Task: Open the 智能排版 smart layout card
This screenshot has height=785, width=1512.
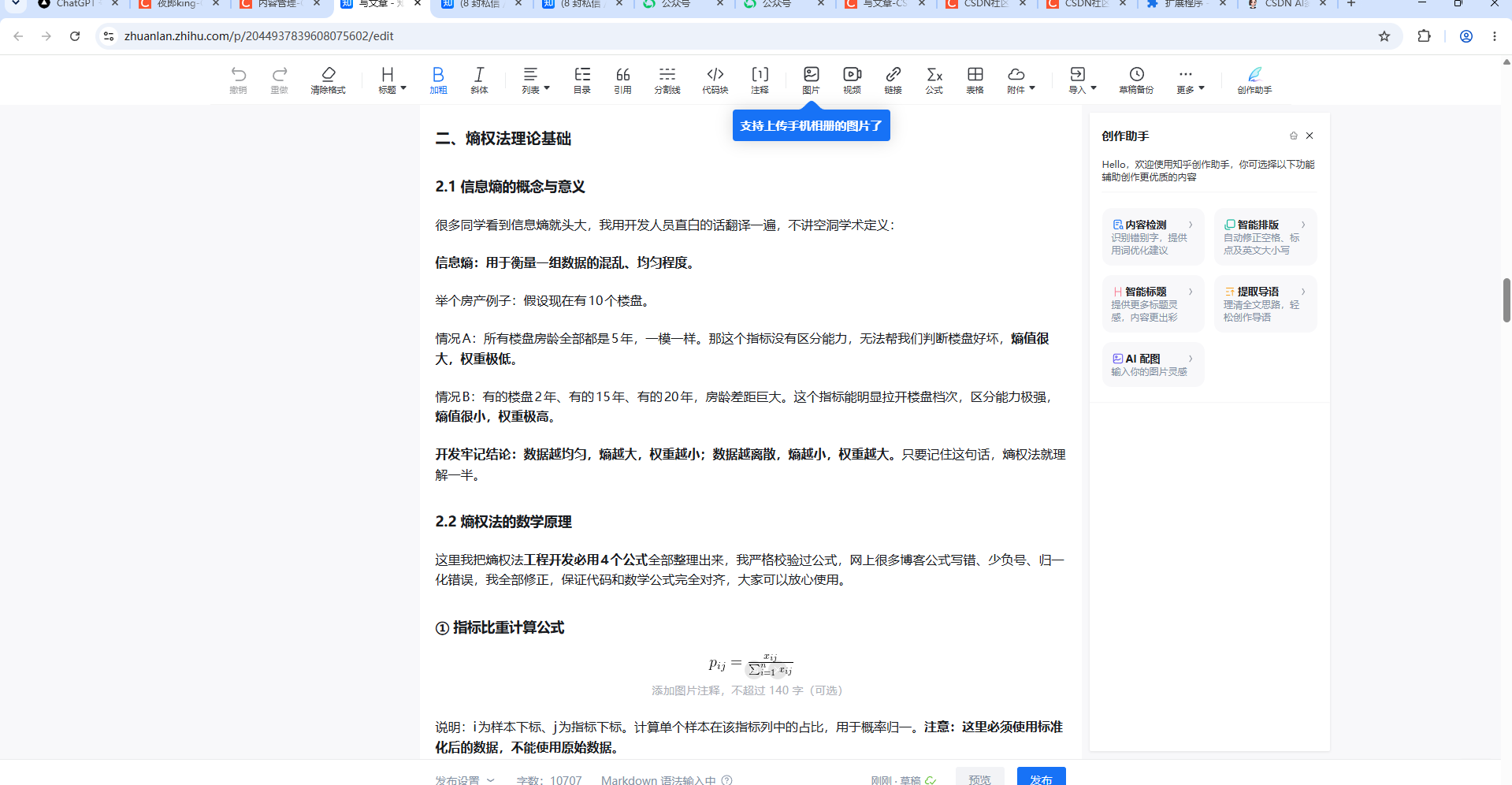Action: pyautogui.click(x=1265, y=237)
